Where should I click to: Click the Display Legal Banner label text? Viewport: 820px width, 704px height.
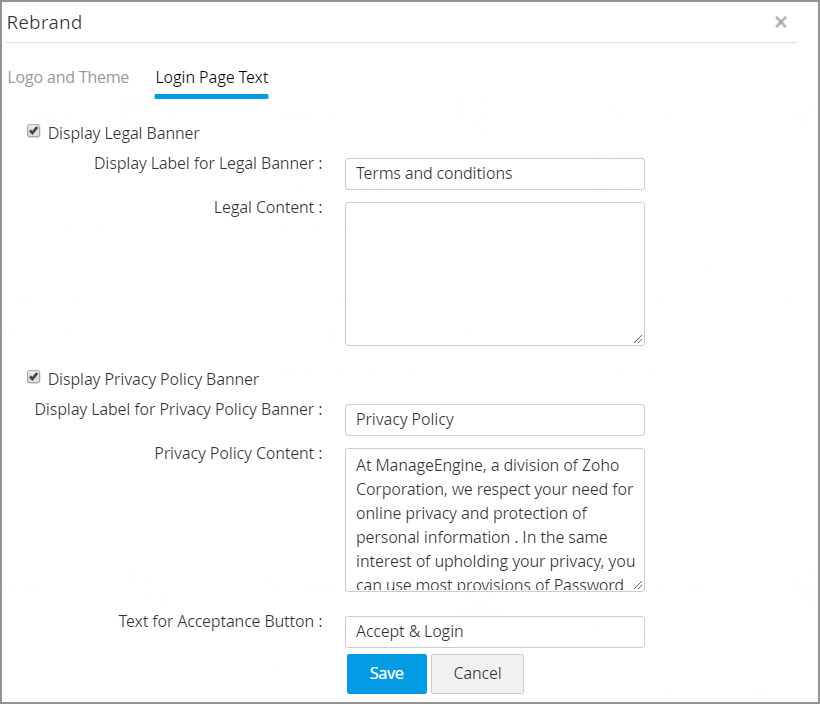[124, 133]
